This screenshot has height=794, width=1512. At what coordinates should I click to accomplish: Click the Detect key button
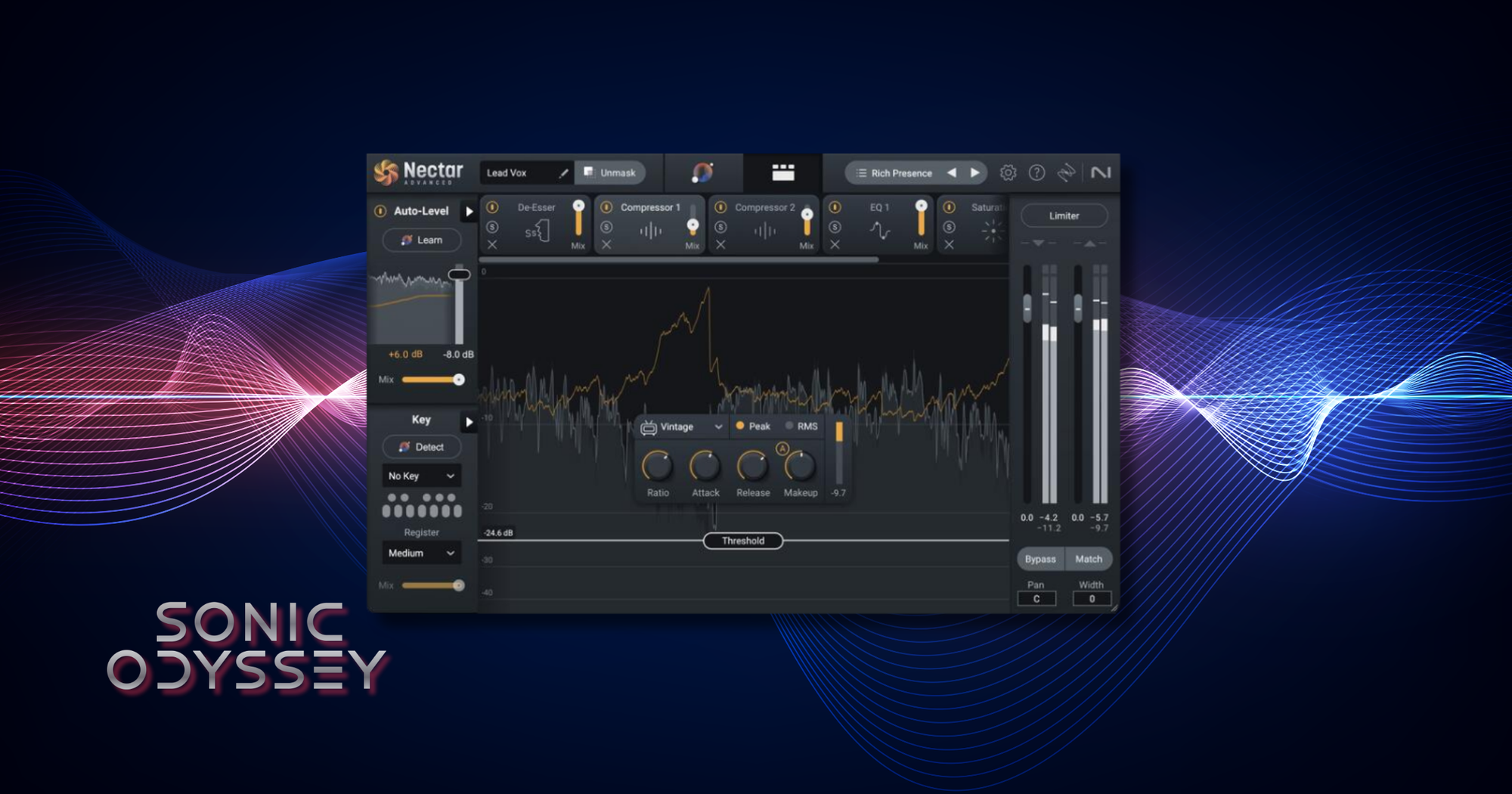click(x=421, y=447)
